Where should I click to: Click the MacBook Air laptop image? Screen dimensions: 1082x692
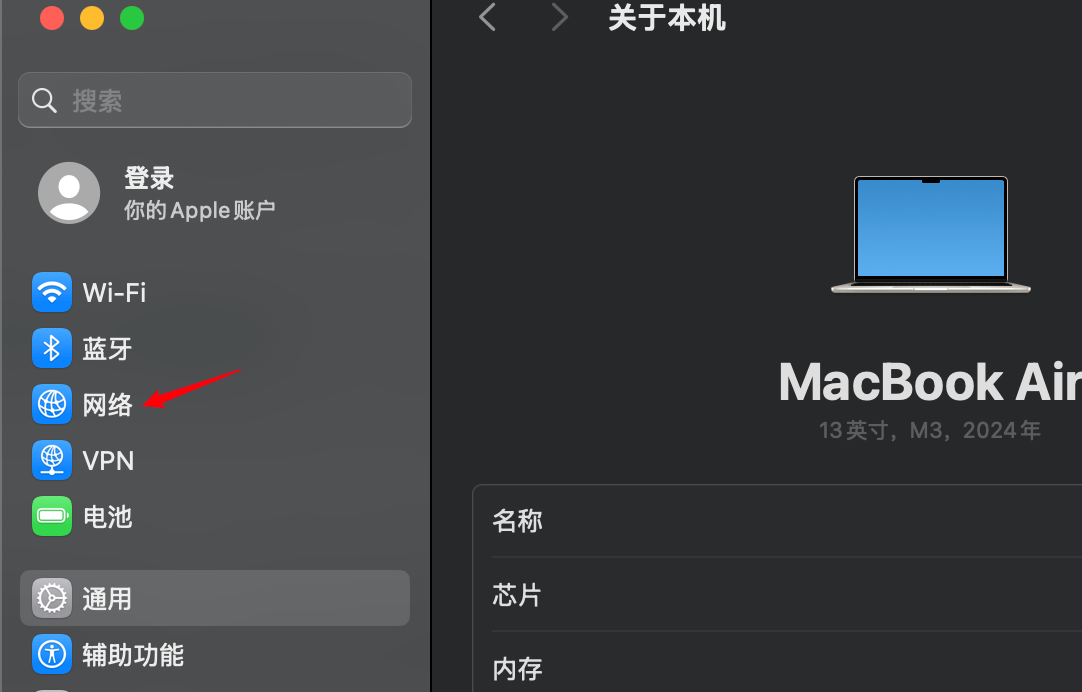tap(931, 235)
